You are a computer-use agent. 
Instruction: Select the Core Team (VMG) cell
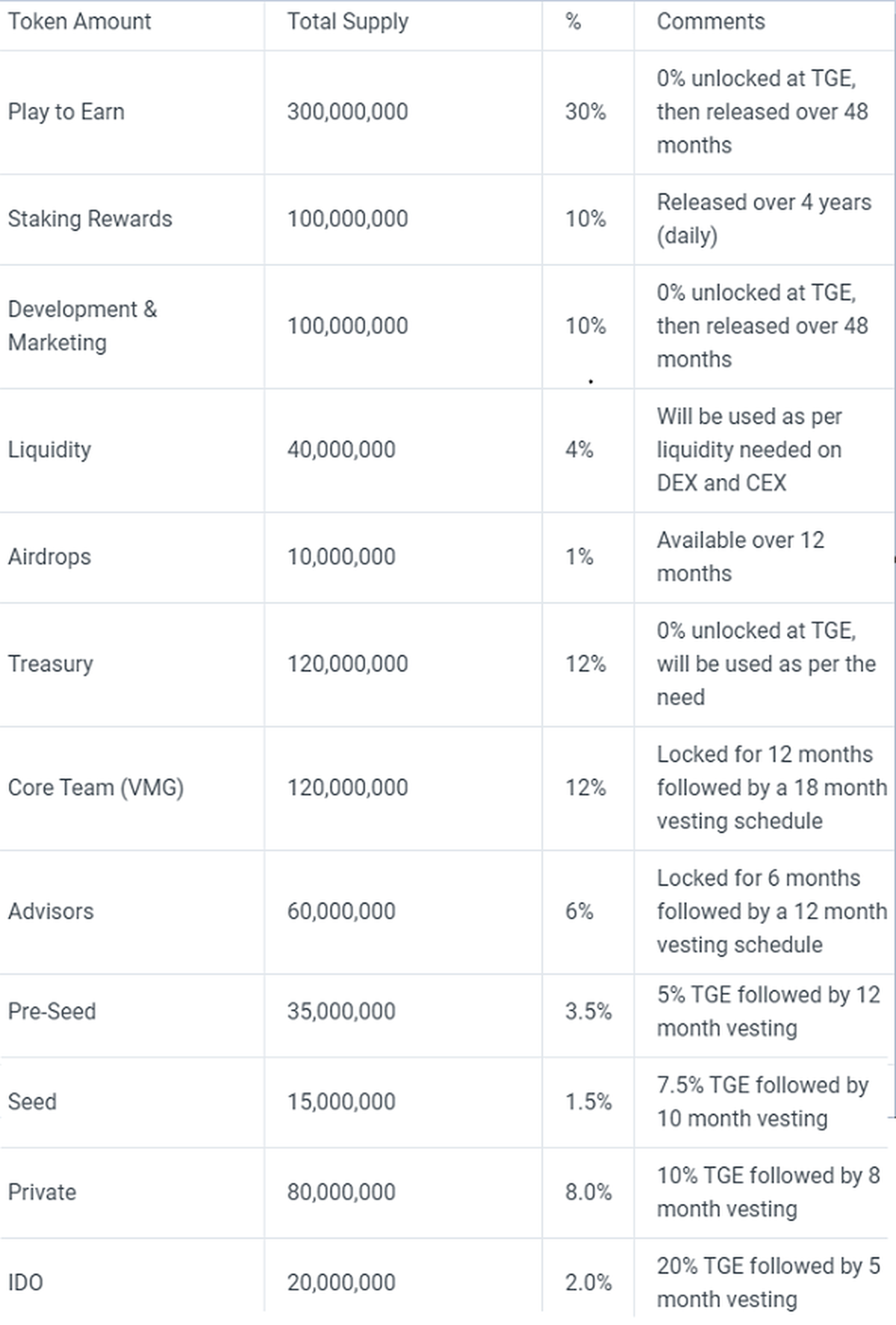(x=96, y=788)
